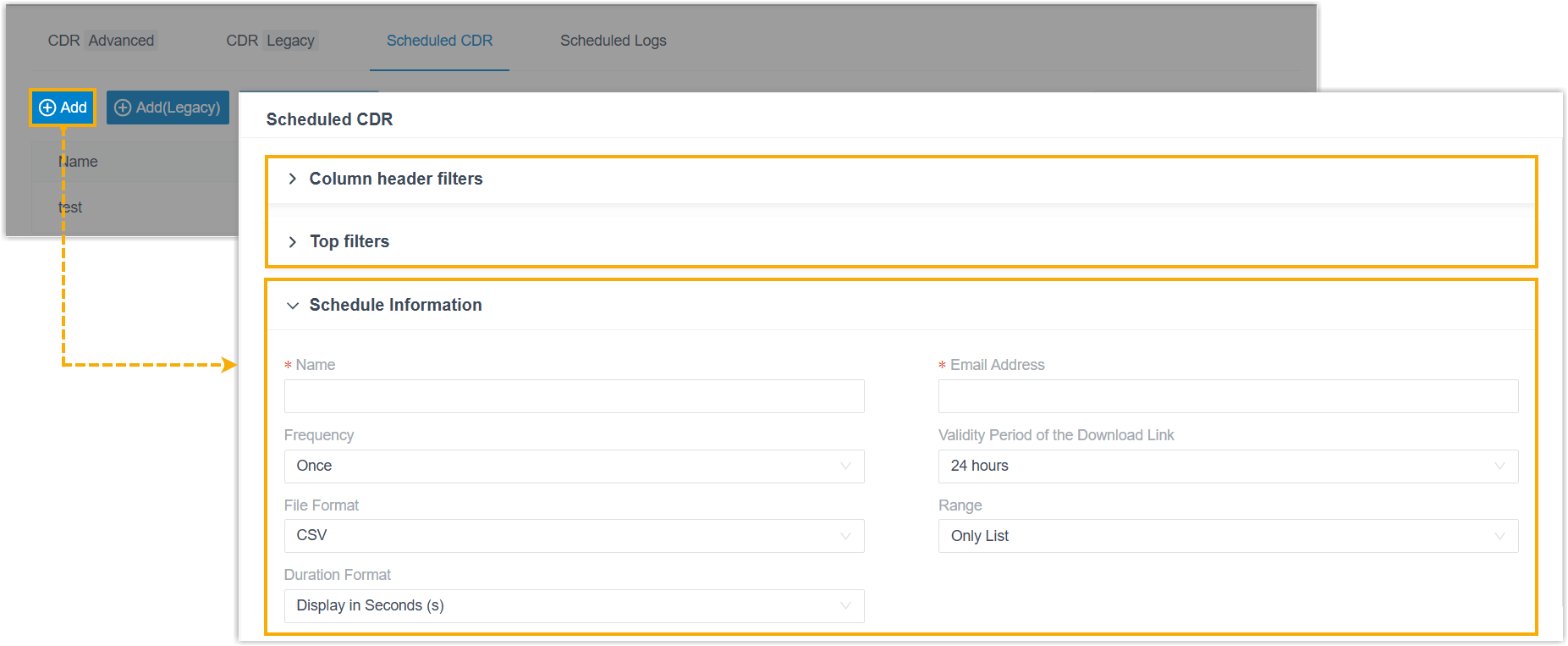Go to the Scheduled Logs tab

(613, 41)
